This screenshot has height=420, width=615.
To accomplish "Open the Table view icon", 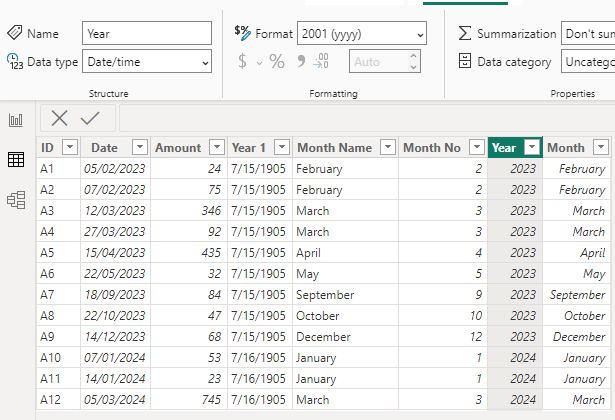I will coord(16,160).
